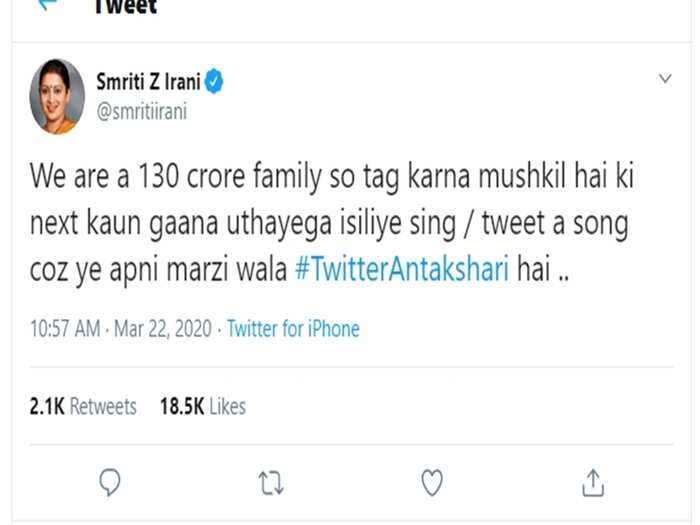
Task: Click the tweet line starting 'We are a 130 crore'
Action: [x=332, y=176]
